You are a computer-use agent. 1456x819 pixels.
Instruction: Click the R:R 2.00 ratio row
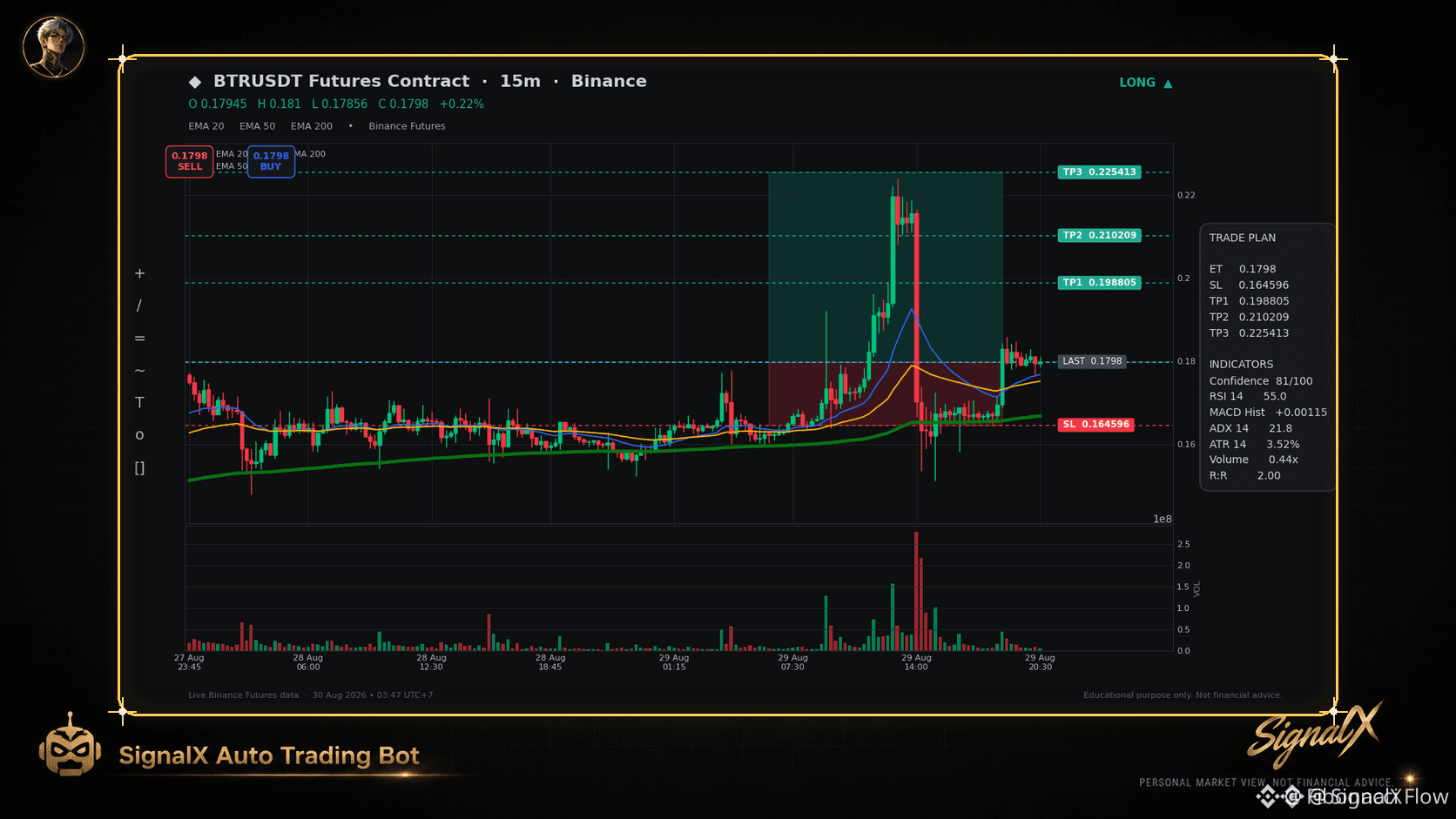click(x=1245, y=476)
